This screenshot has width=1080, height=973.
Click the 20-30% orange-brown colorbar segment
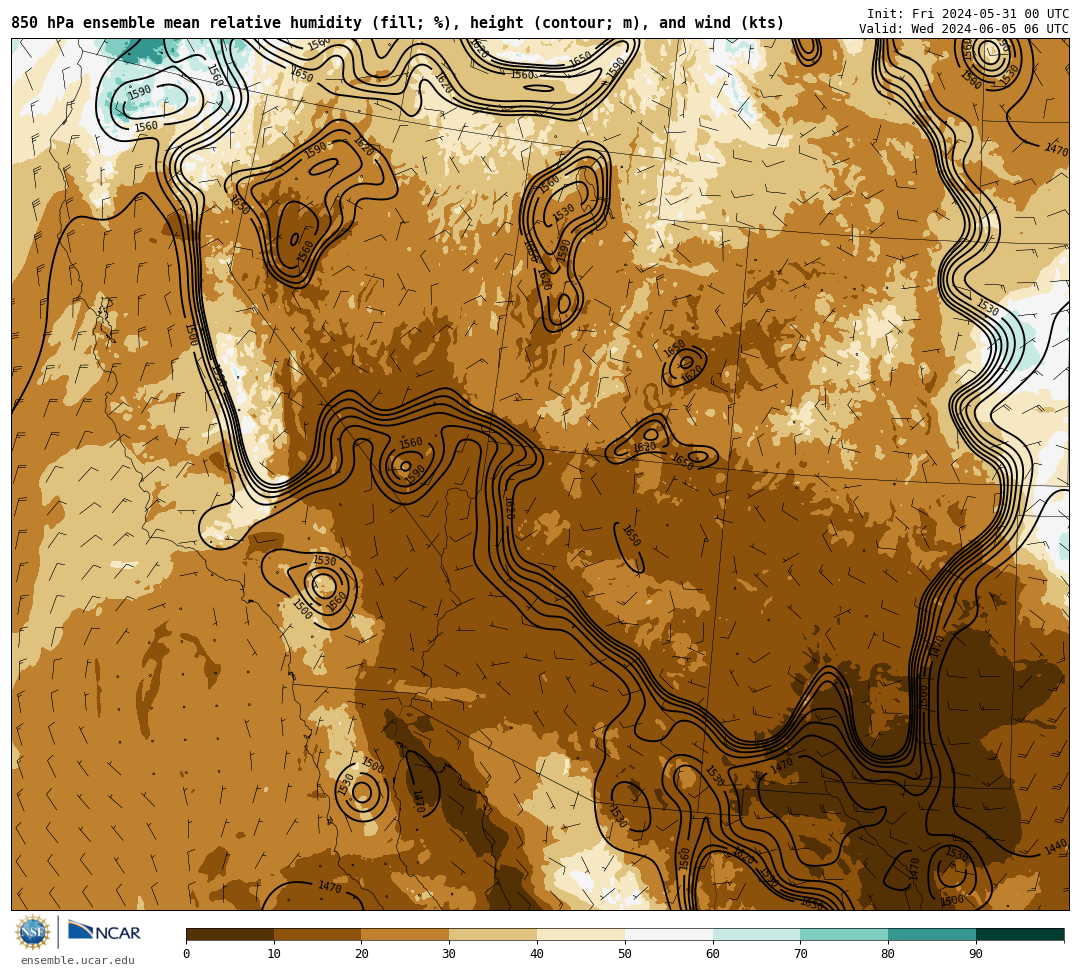click(x=406, y=934)
